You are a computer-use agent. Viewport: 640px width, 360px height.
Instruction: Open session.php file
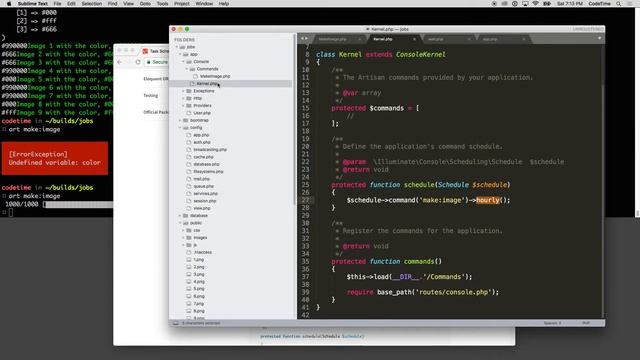[x=204, y=201]
